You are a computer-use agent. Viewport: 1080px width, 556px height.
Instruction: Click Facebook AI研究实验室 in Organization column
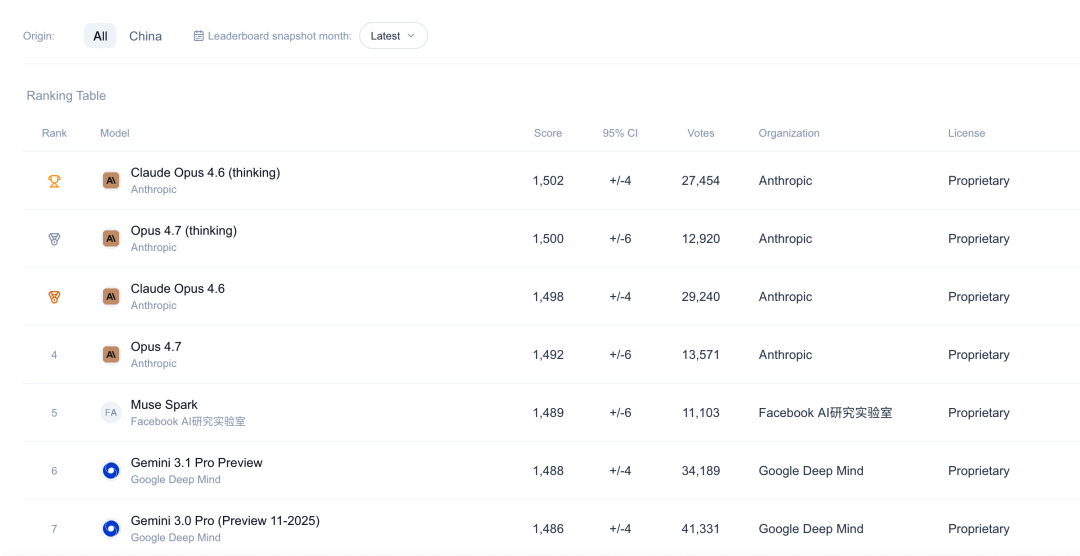click(x=825, y=413)
